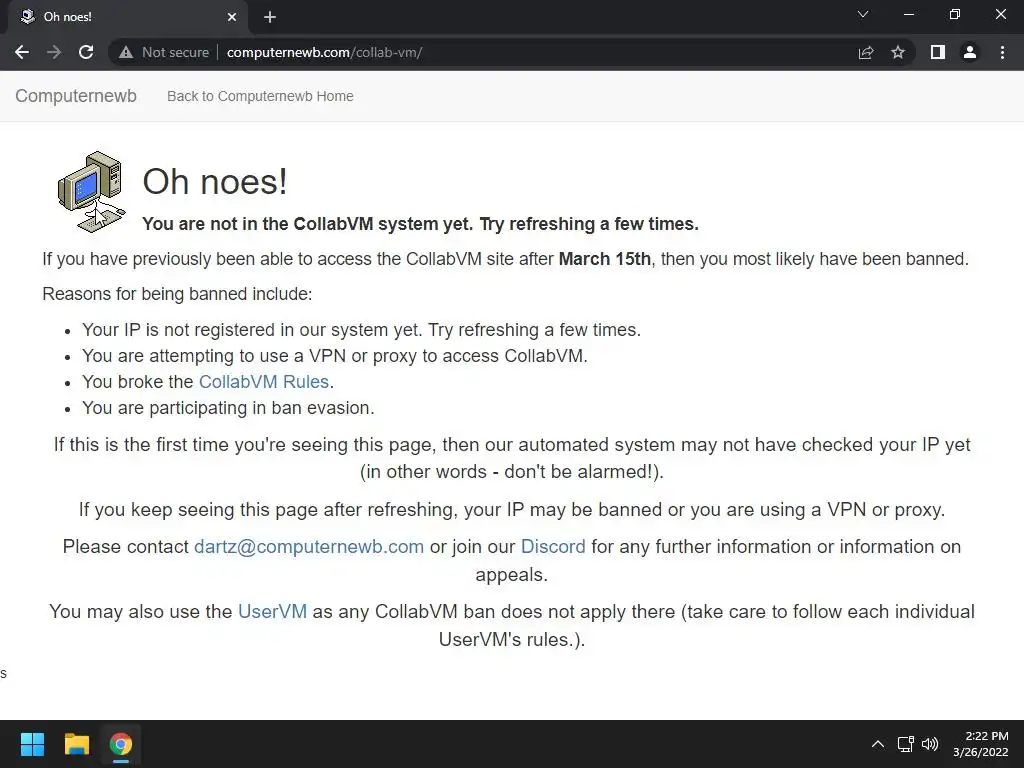Open the Discord link
This screenshot has height=768, width=1024.
pyautogui.click(x=553, y=547)
